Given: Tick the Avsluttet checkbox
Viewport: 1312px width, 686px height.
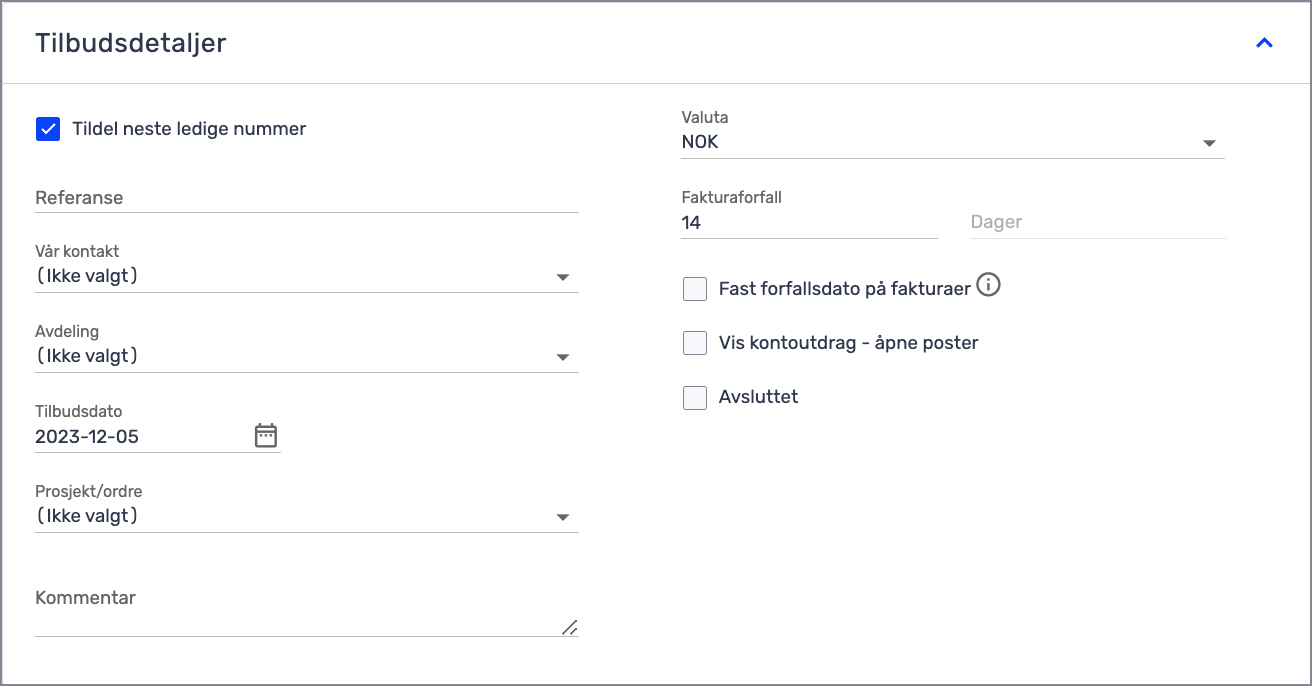Looking at the screenshot, I should tap(695, 398).
